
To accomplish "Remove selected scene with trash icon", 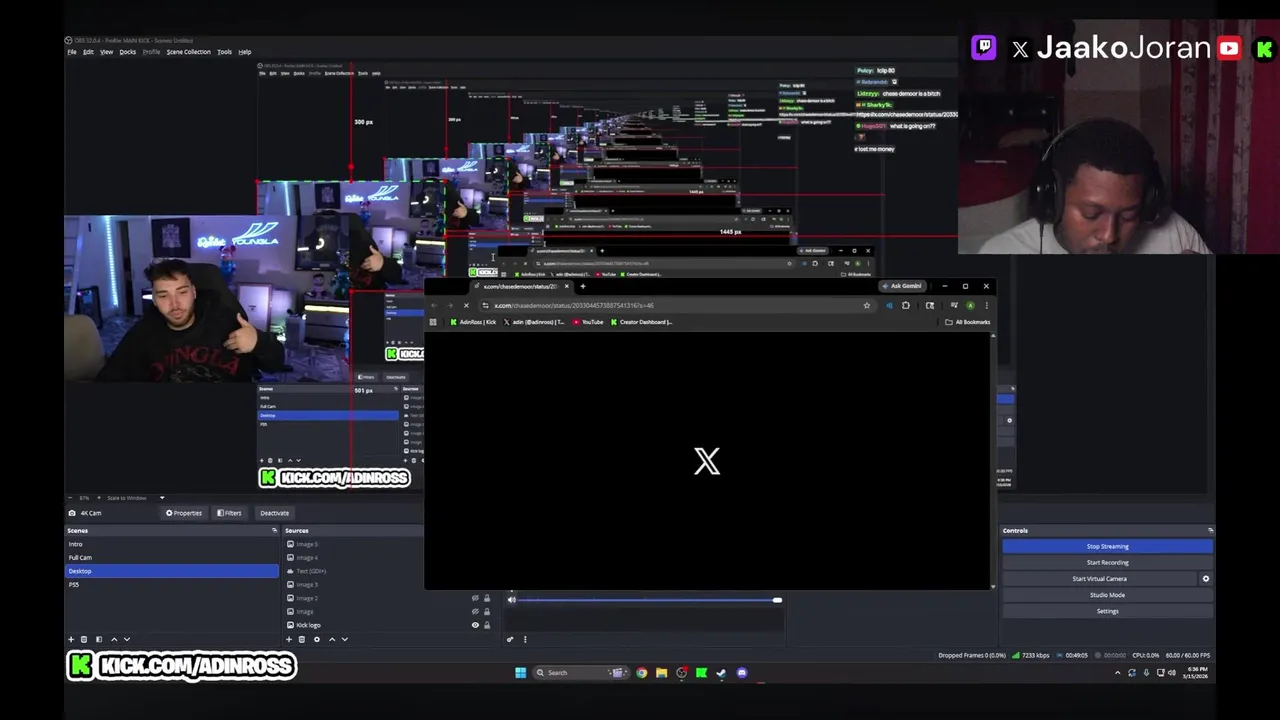I will pyautogui.click(x=84, y=639).
